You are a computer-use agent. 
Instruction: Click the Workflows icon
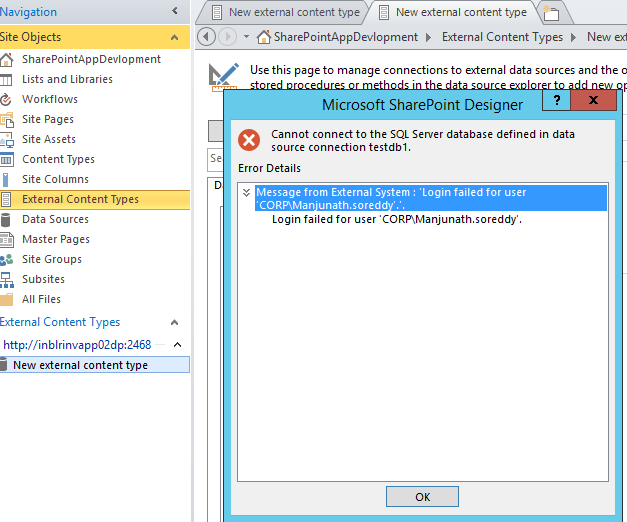[6, 100]
